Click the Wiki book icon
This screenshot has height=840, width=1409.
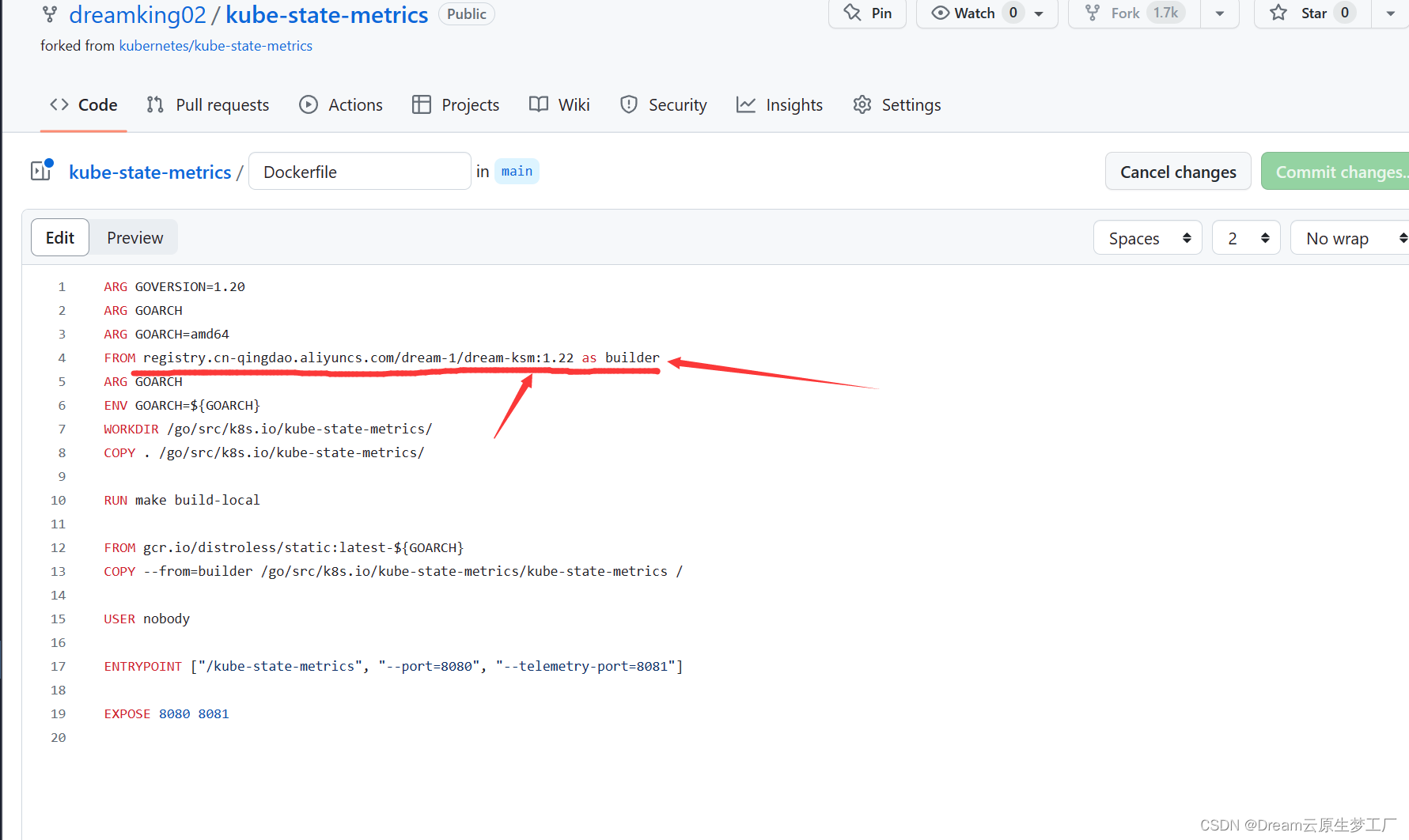539,104
